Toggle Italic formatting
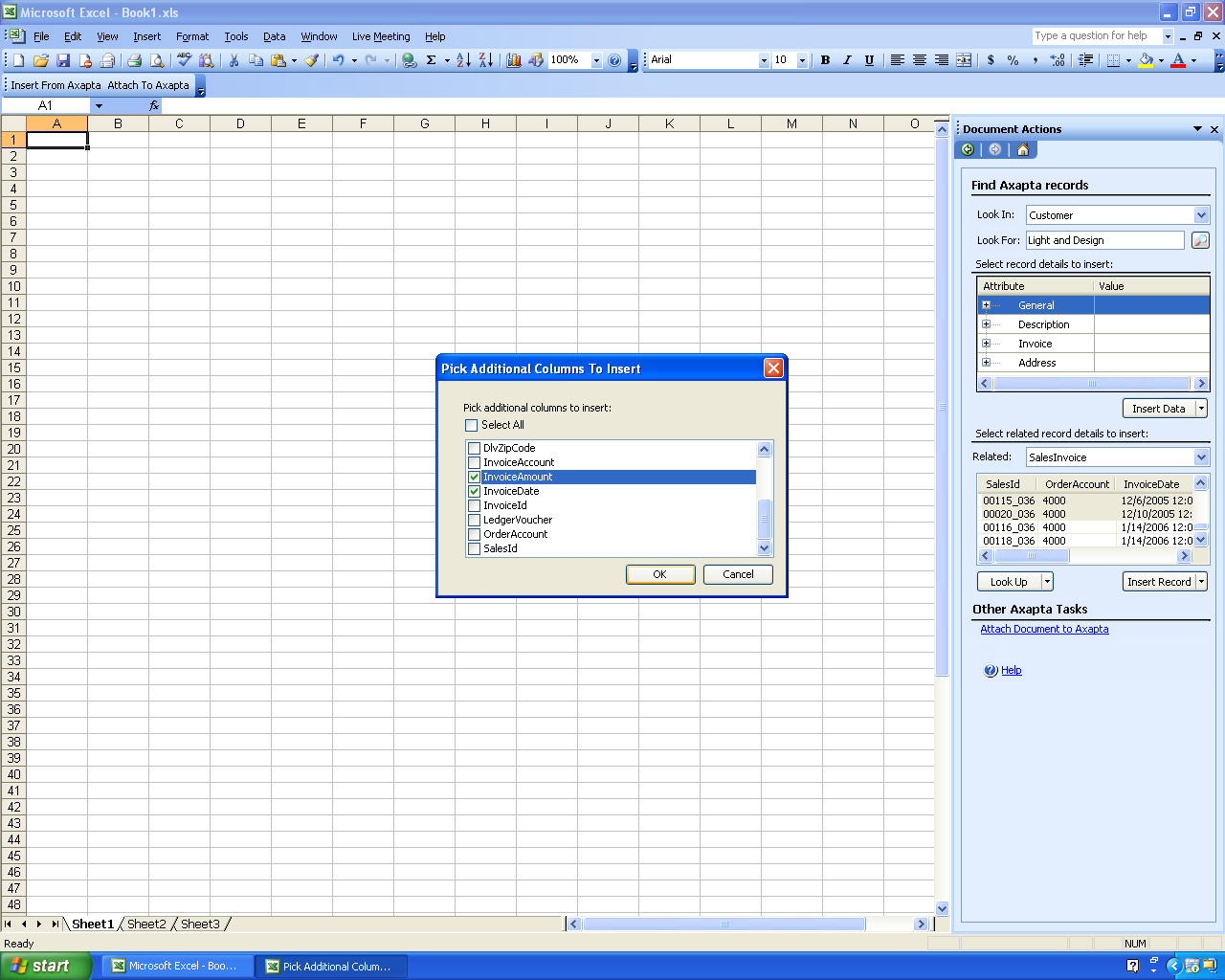This screenshot has width=1225, height=980. tap(847, 60)
